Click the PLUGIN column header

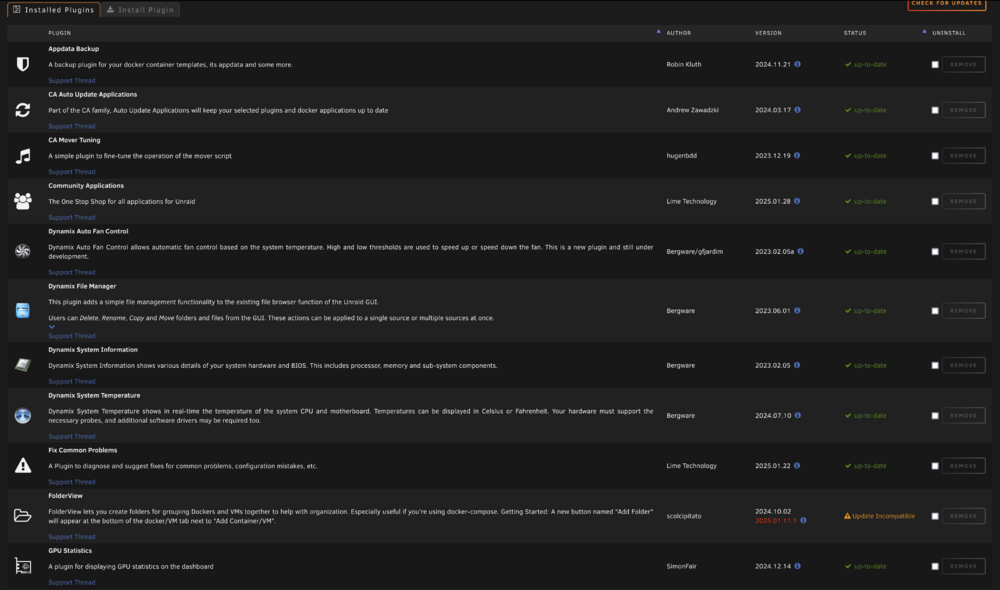click(x=59, y=33)
